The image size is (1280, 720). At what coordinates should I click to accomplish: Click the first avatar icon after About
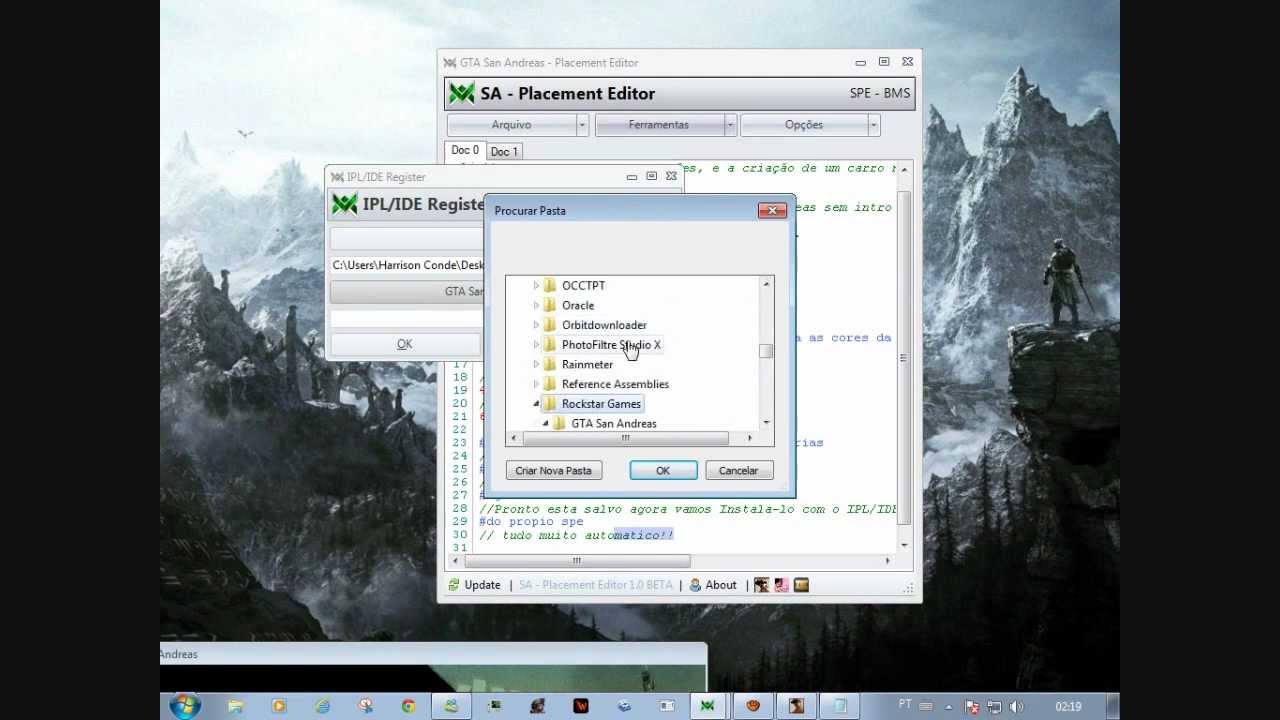click(762, 585)
